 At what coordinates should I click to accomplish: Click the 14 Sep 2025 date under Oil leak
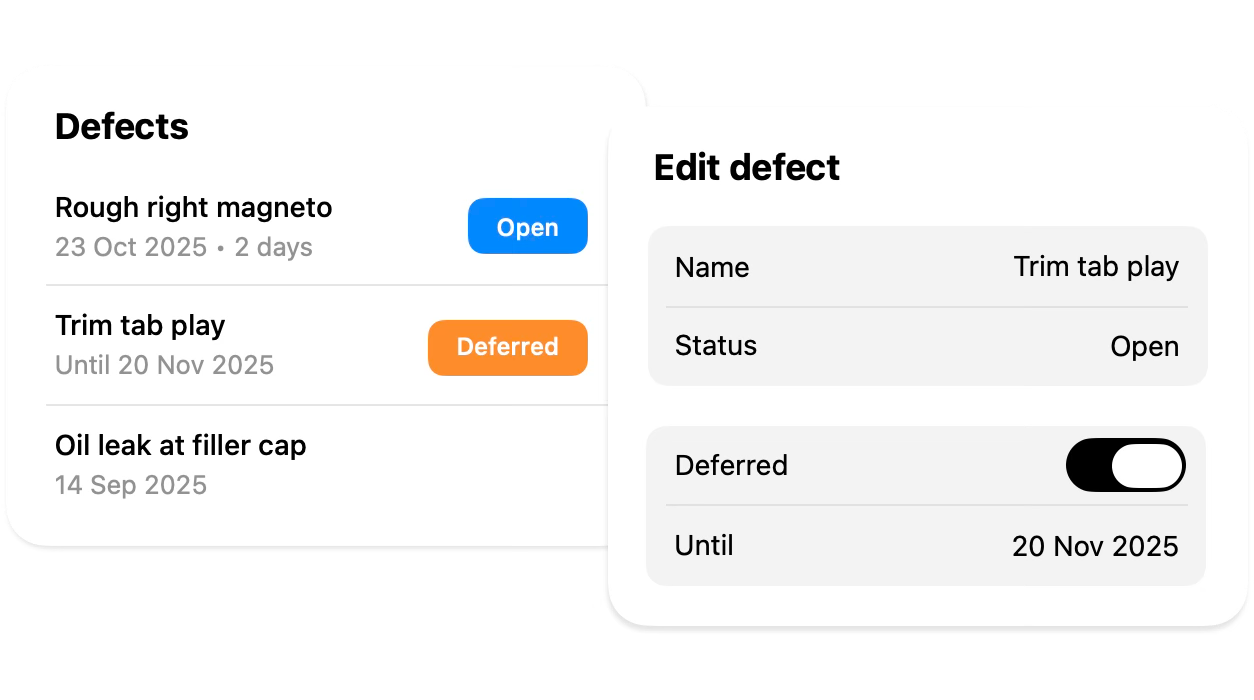(131, 486)
